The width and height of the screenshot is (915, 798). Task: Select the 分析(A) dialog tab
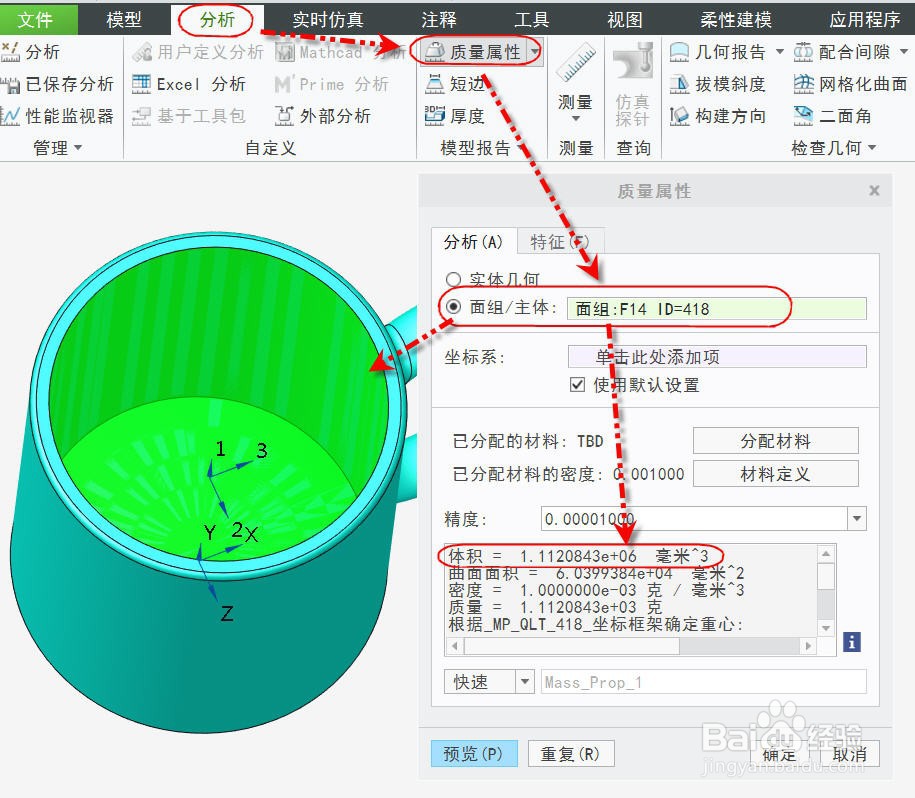coord(474,241)
